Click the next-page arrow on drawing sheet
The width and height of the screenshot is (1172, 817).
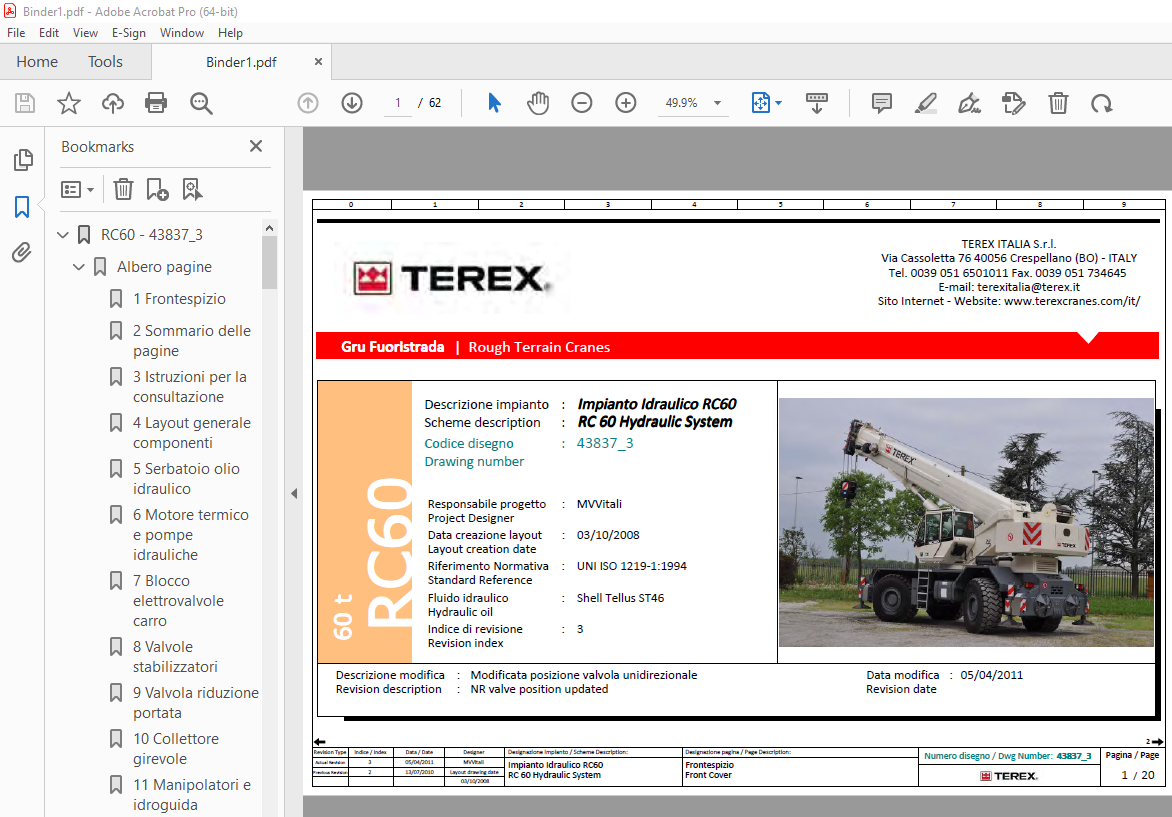pos(1156,742)
